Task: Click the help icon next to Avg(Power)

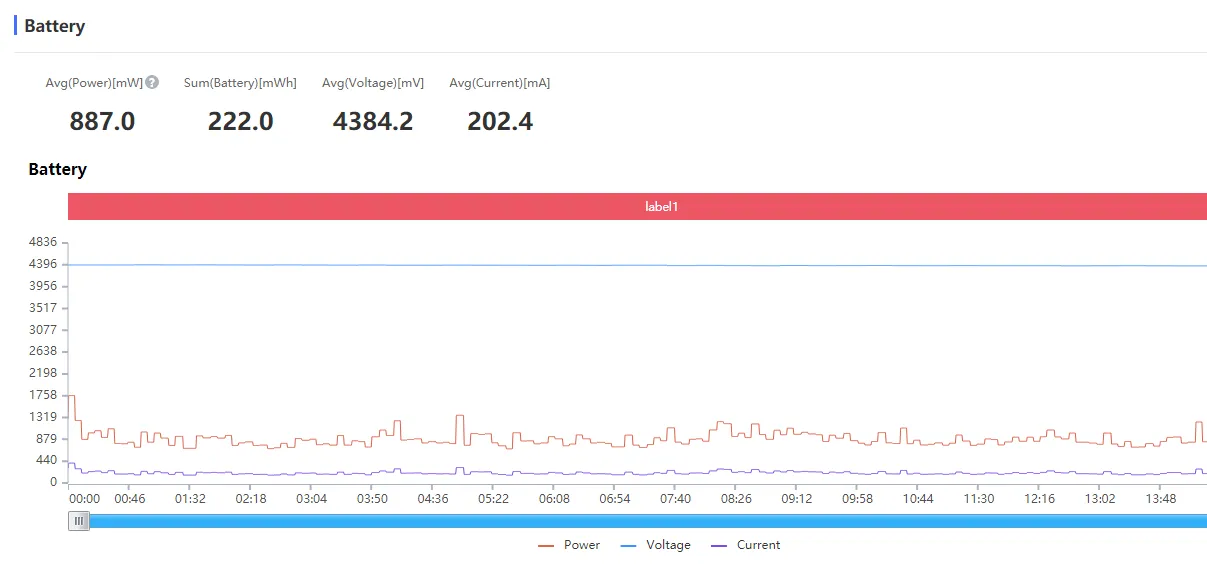Action: 152,82
